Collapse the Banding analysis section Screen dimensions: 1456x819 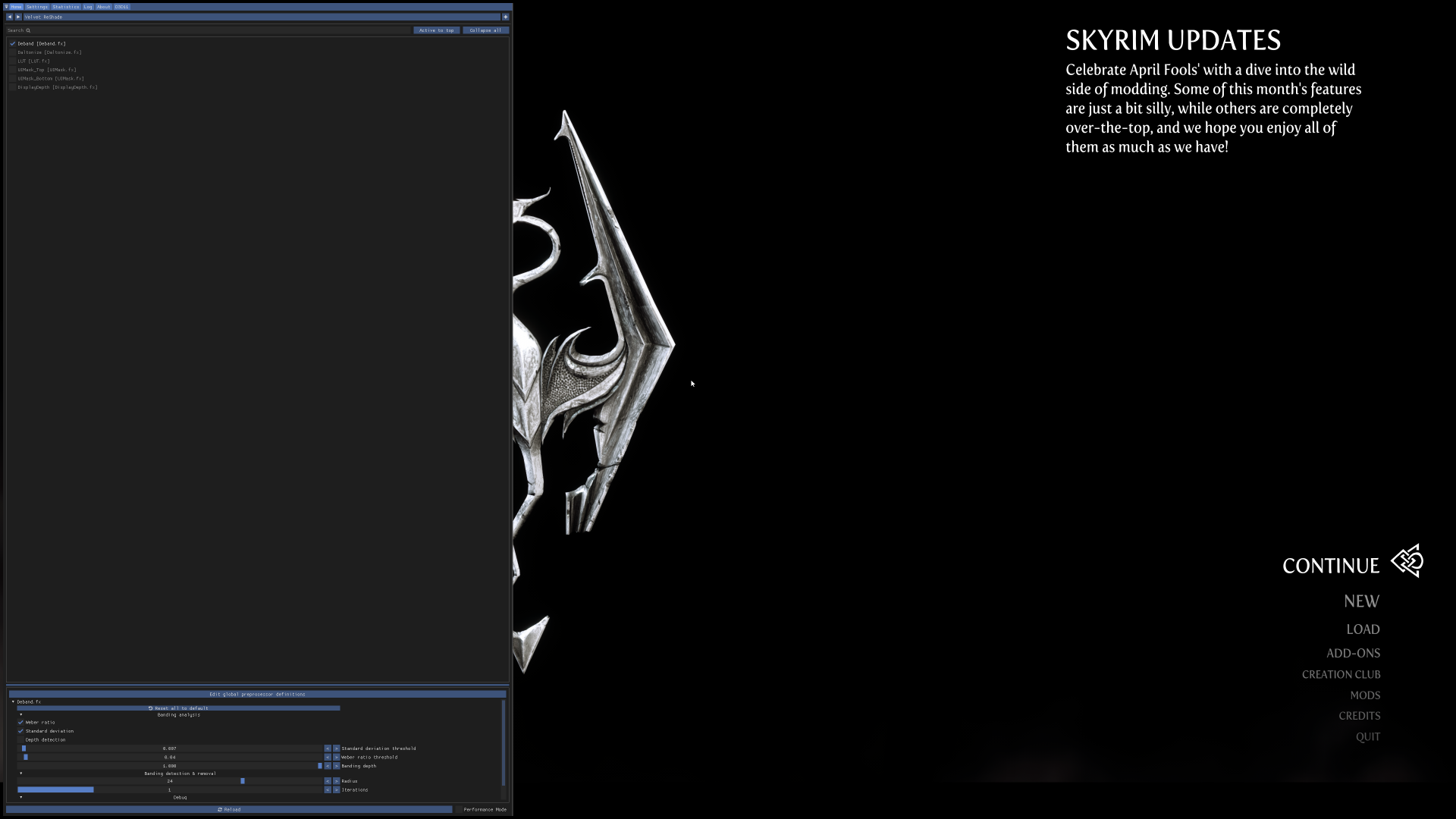[21, 714]
